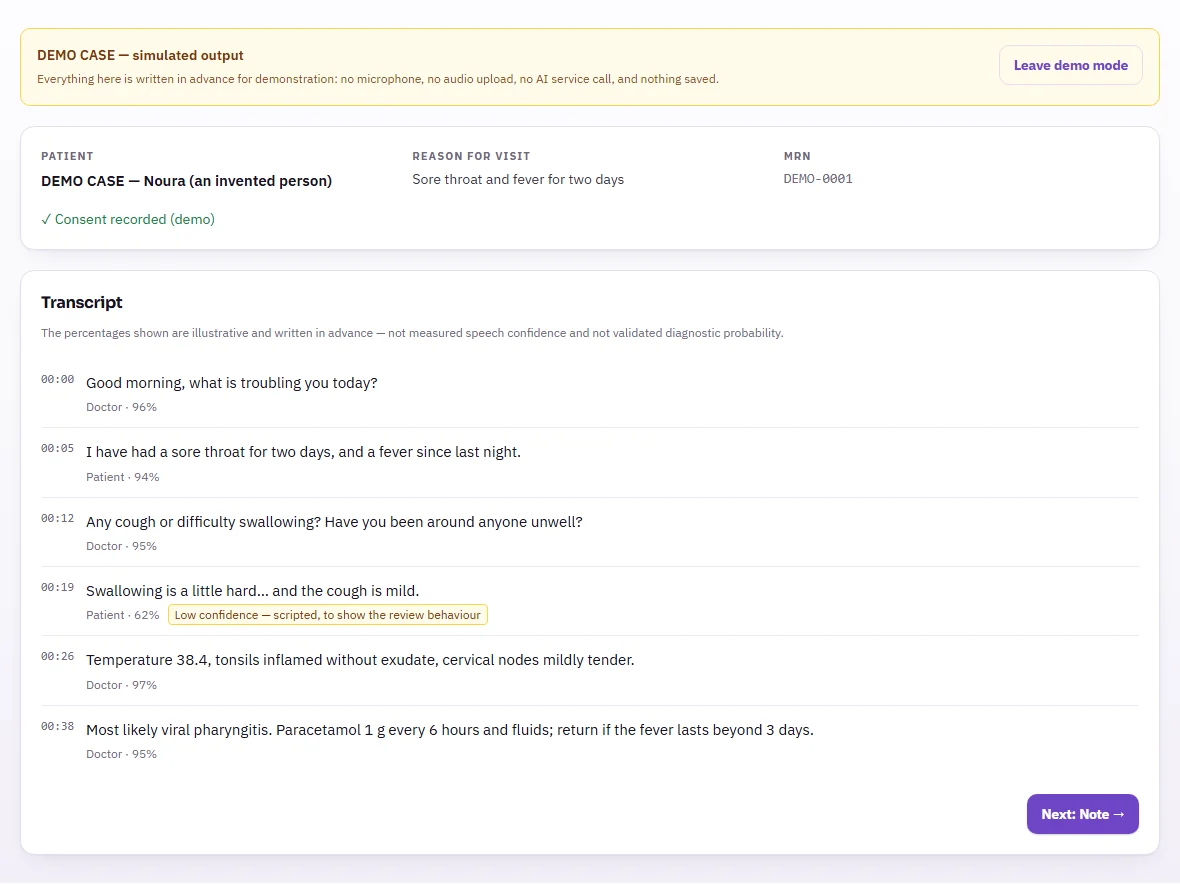Click the 00:19 timestamp
The height and width of the screenshot is (884, 1180).
pos(57,588)
